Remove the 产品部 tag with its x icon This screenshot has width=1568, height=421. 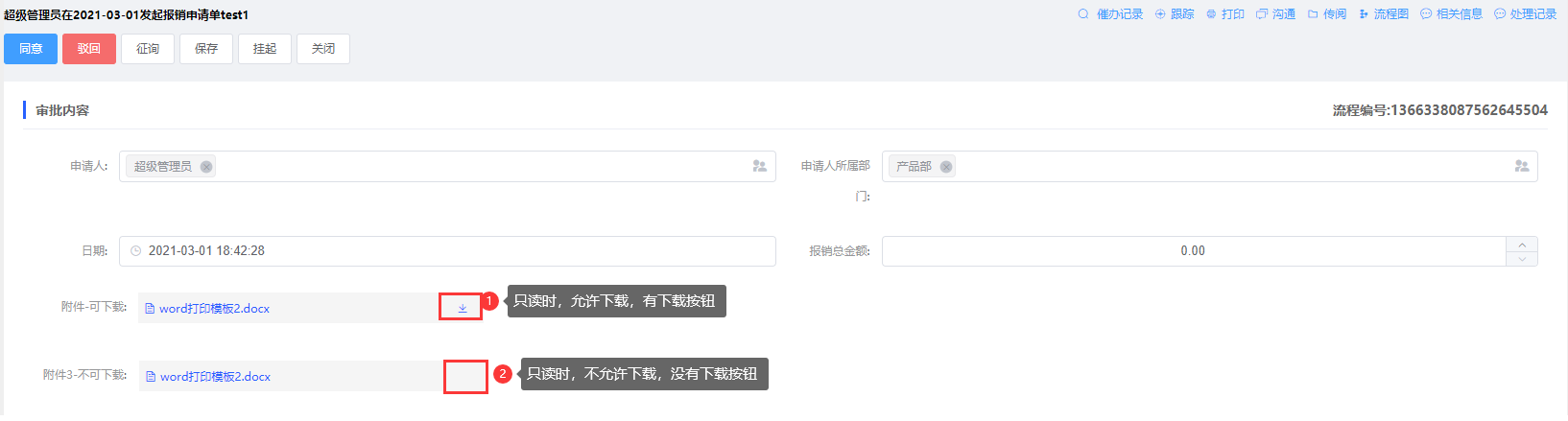coord(946,167)
